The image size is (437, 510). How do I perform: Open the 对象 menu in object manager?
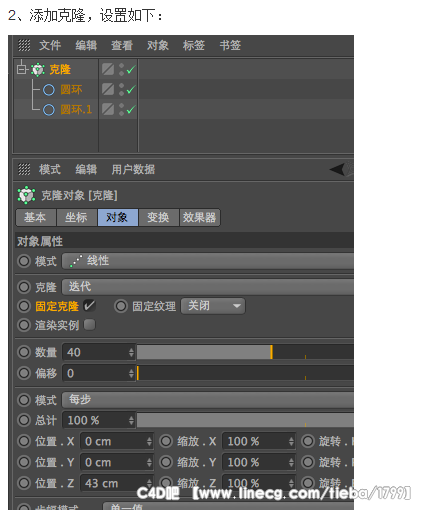click(158, 45)
